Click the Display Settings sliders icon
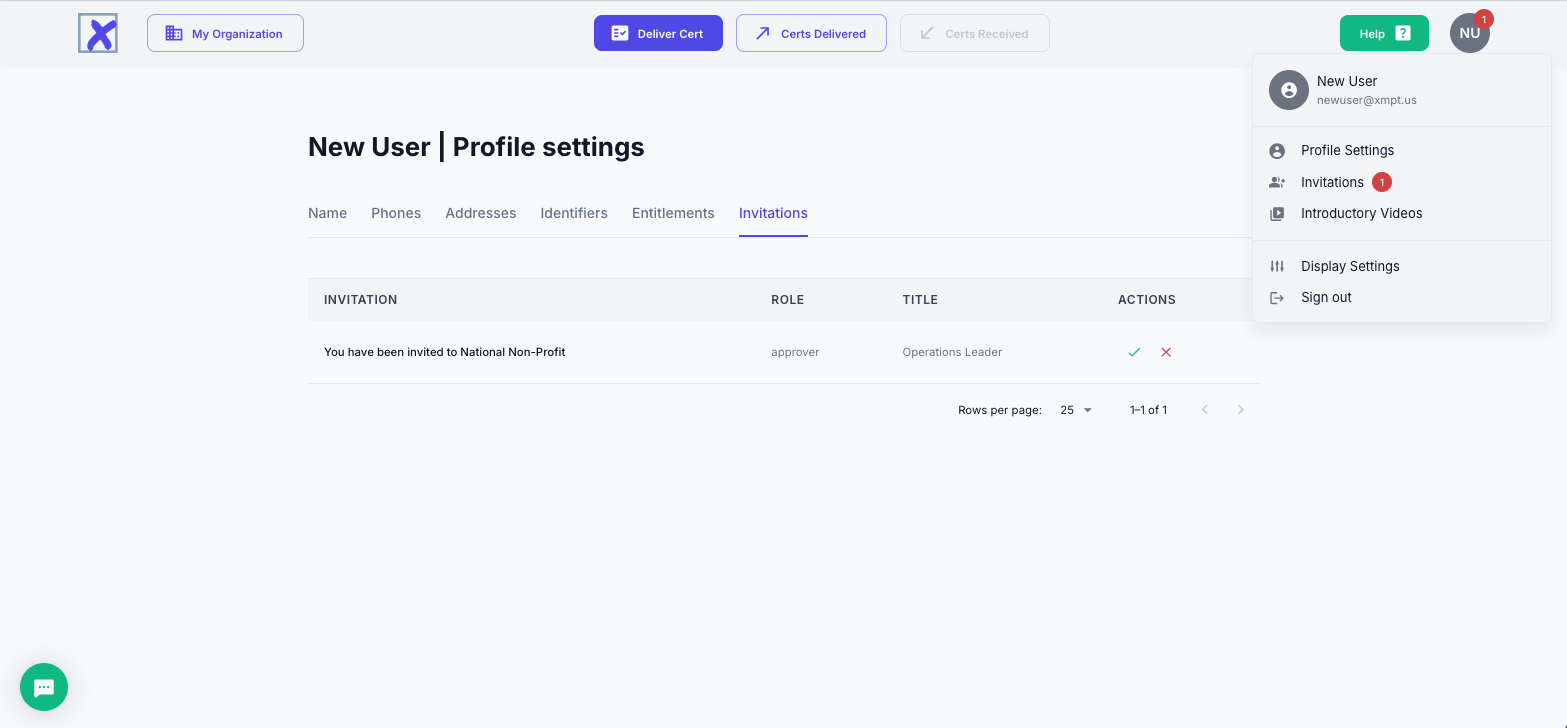Image resolution: width=1567 pixels, height=728 pixels. [x=1277, y=266]
